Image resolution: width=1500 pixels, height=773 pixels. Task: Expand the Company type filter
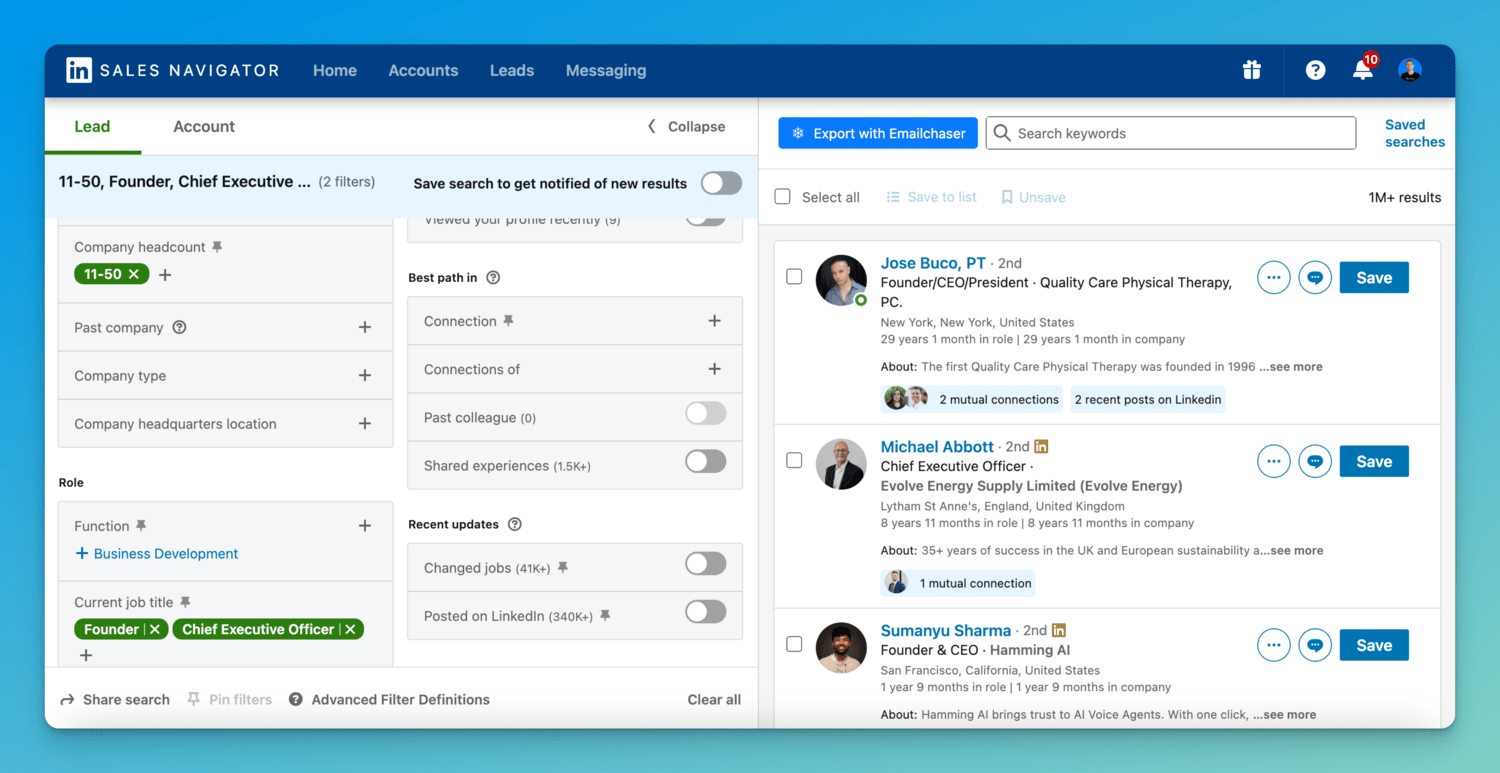(365, 375)
